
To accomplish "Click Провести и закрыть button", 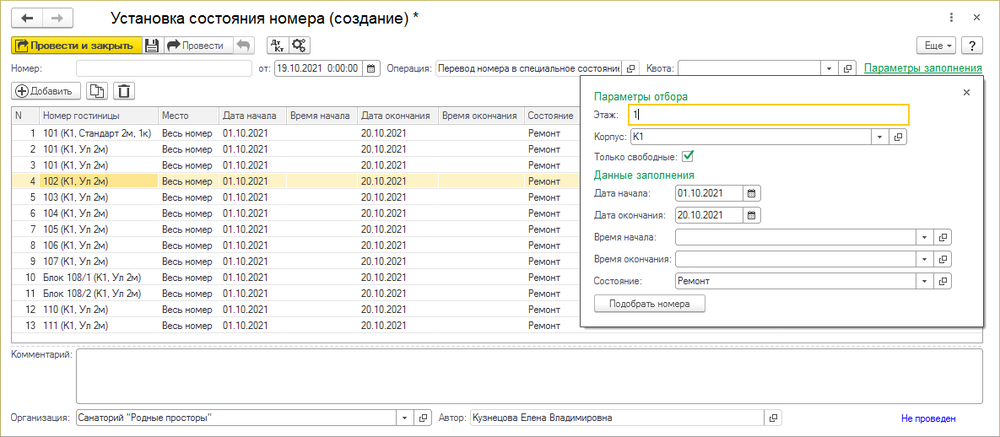I will coord(77,45).
